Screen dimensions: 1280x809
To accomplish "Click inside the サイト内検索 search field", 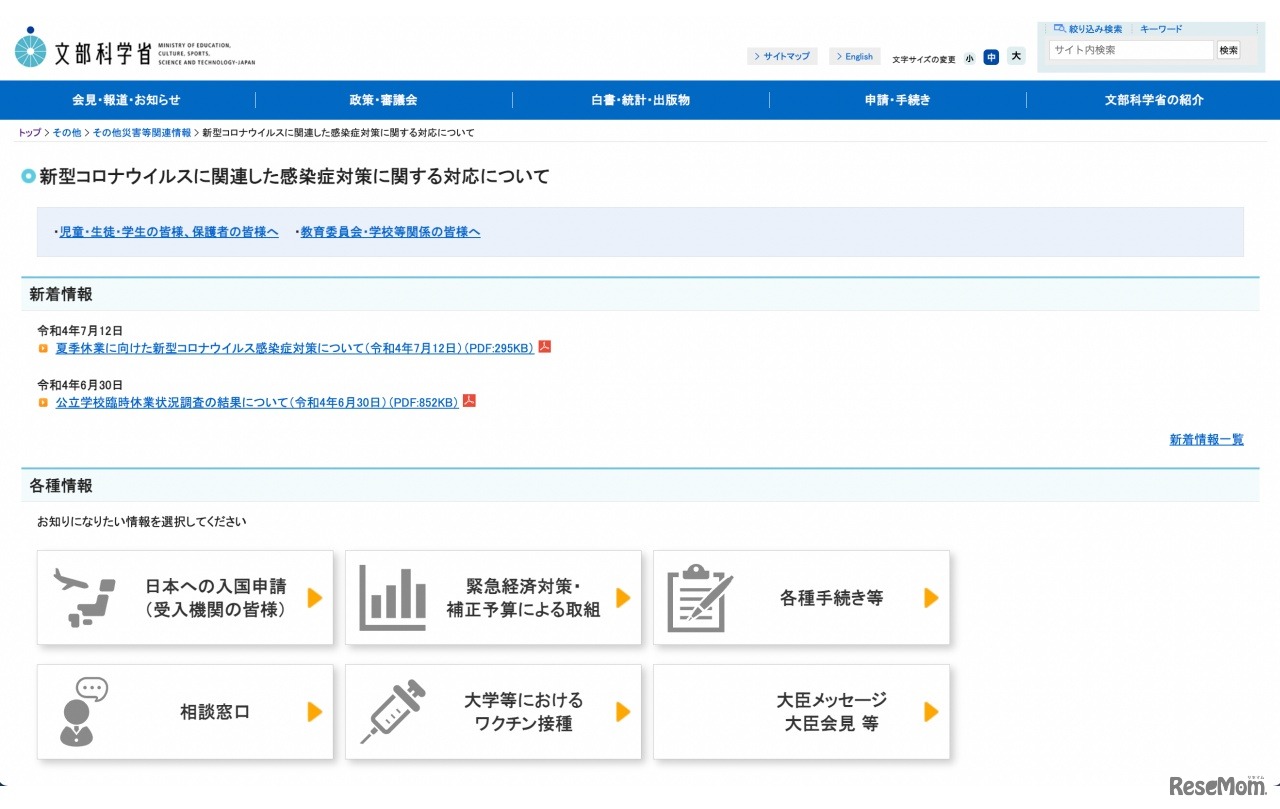I will tap(1130, 49).
